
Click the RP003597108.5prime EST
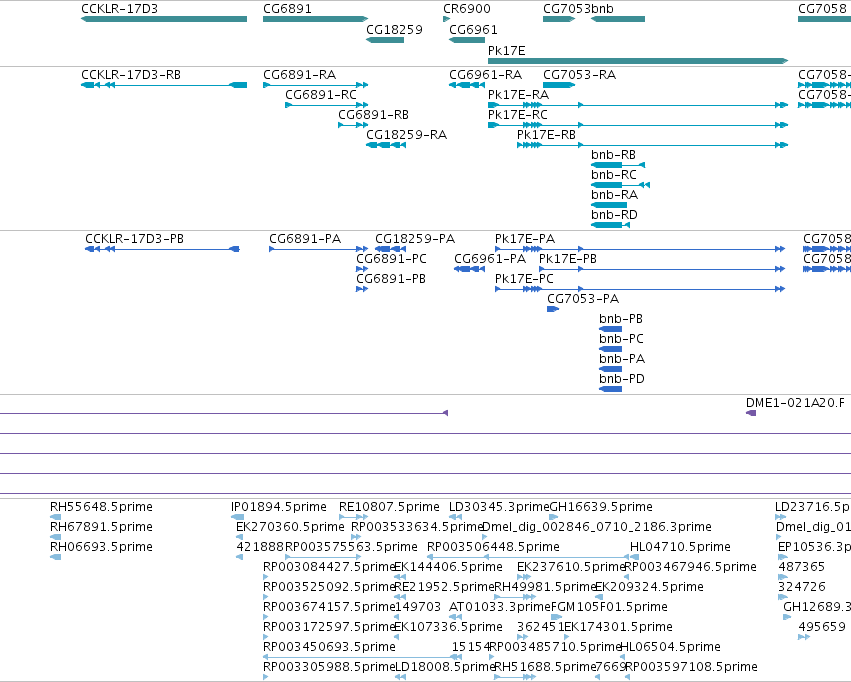point(628,677)
